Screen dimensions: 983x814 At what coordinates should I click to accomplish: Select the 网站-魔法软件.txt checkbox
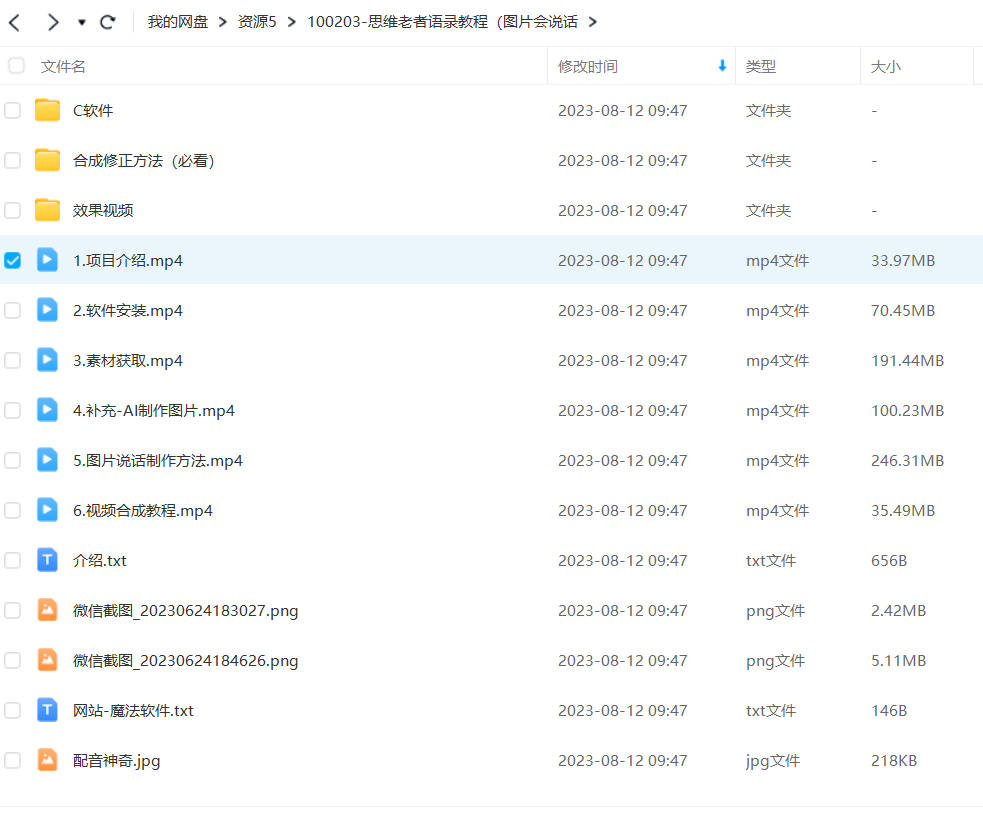(13, 711)
